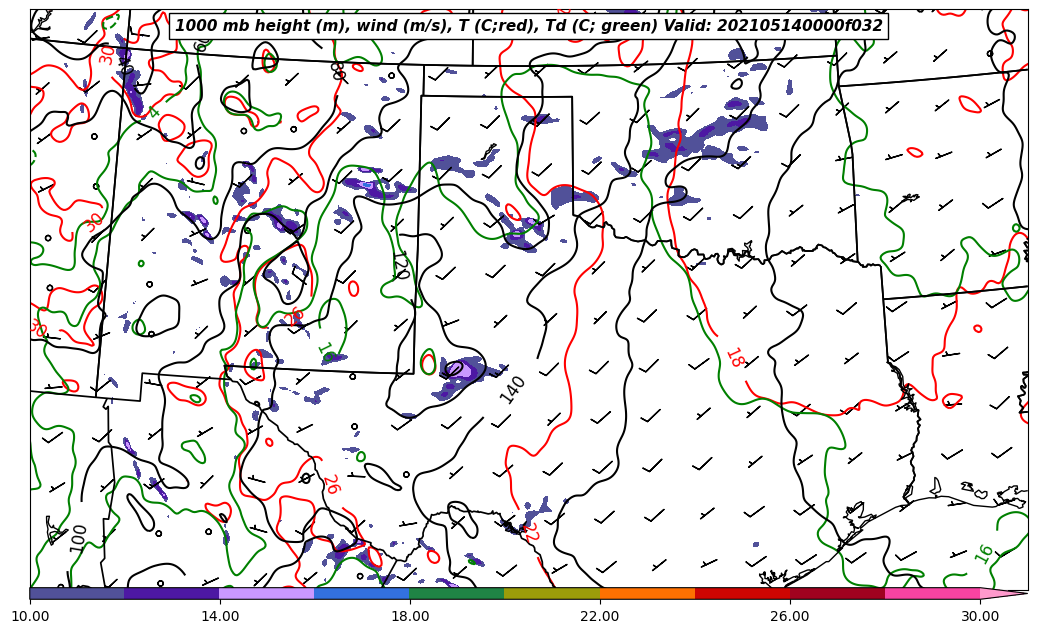
Task: Select the deep purple 12–14 colorbar segment
Action: coord(172,593)
